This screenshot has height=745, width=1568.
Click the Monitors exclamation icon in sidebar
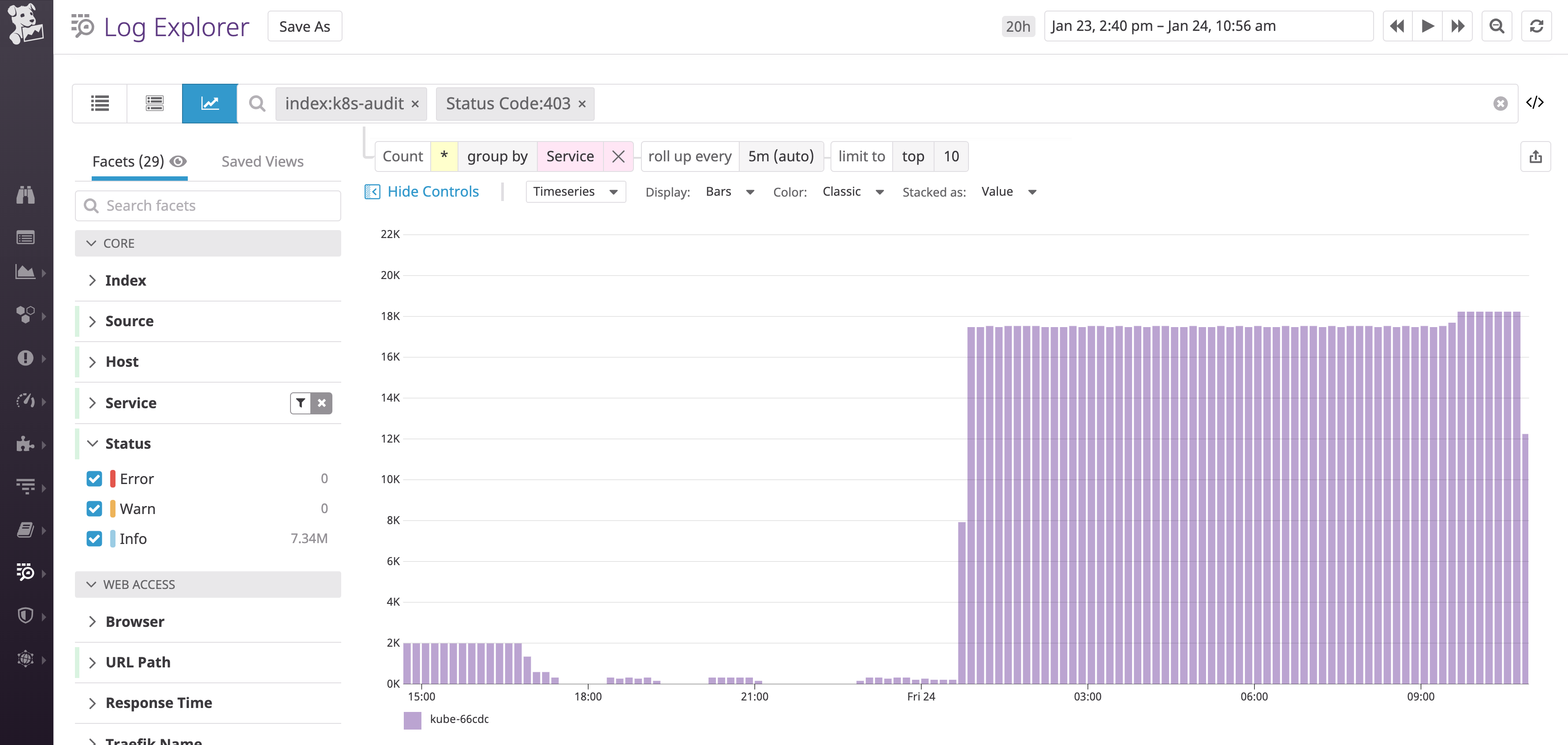(x=26, y=358)
